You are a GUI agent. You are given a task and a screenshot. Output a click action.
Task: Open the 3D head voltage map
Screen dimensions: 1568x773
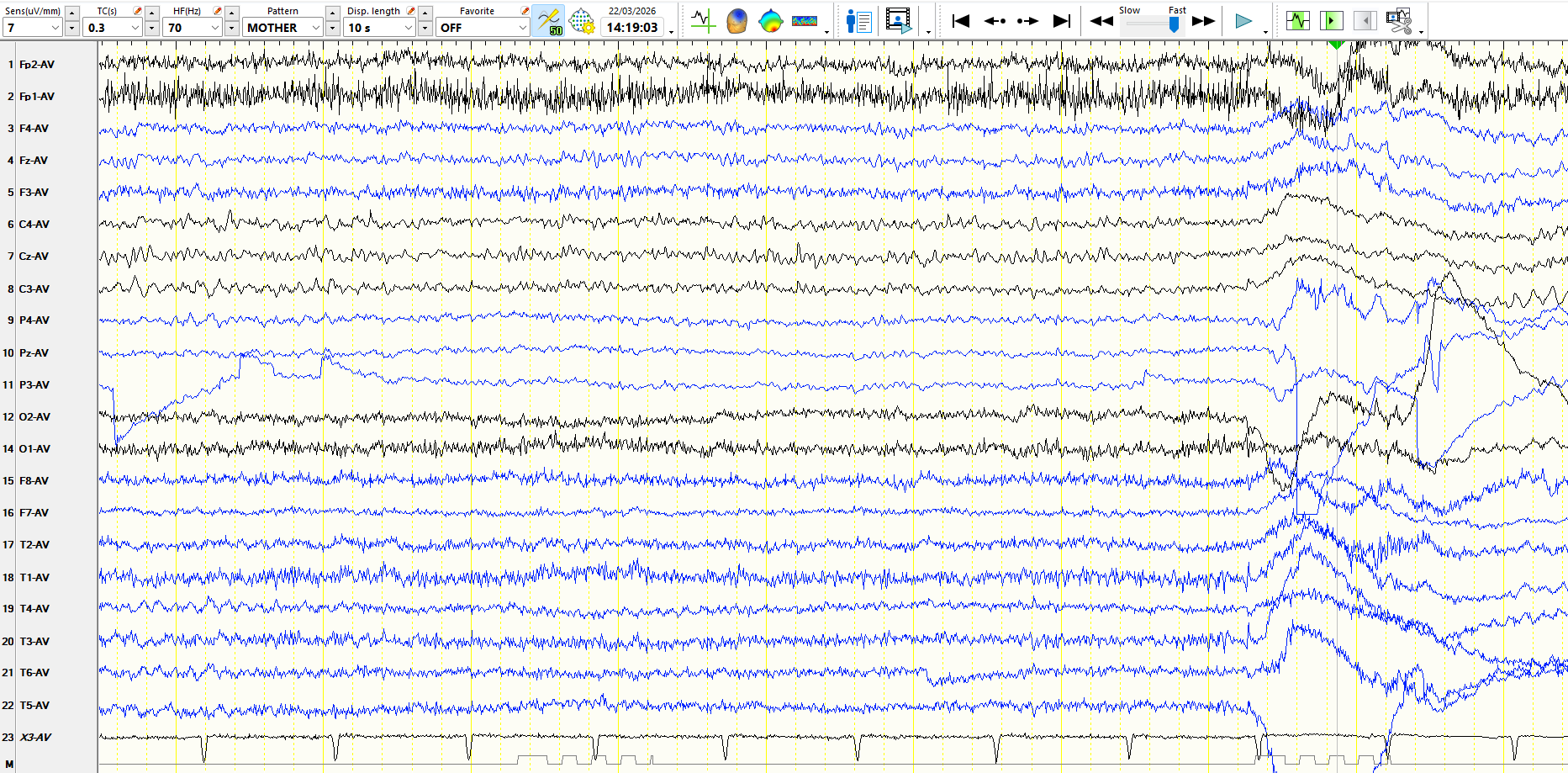click(x=736, y=21)
